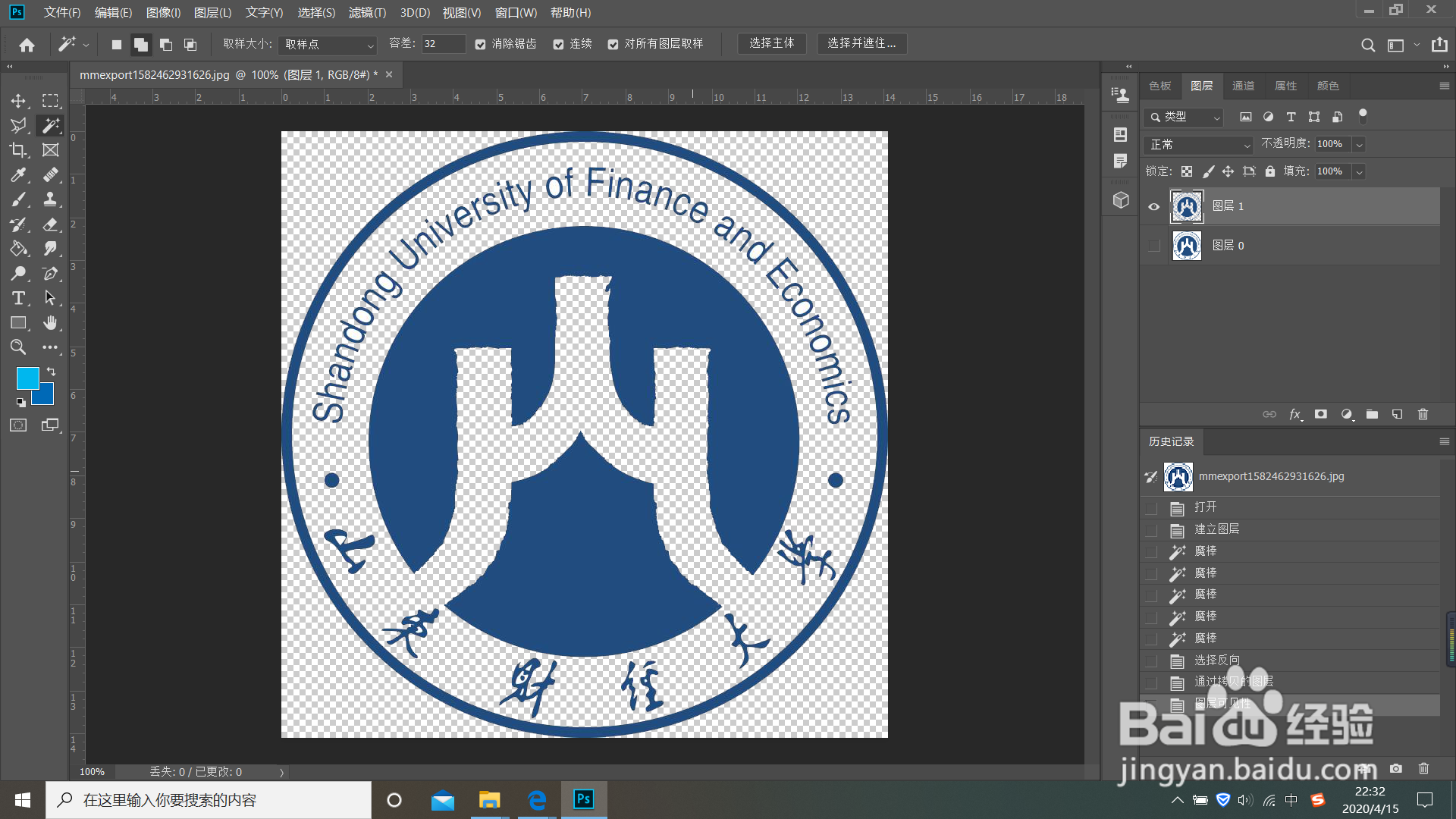Click the delete layer trash icon

tap(1423, 414)
